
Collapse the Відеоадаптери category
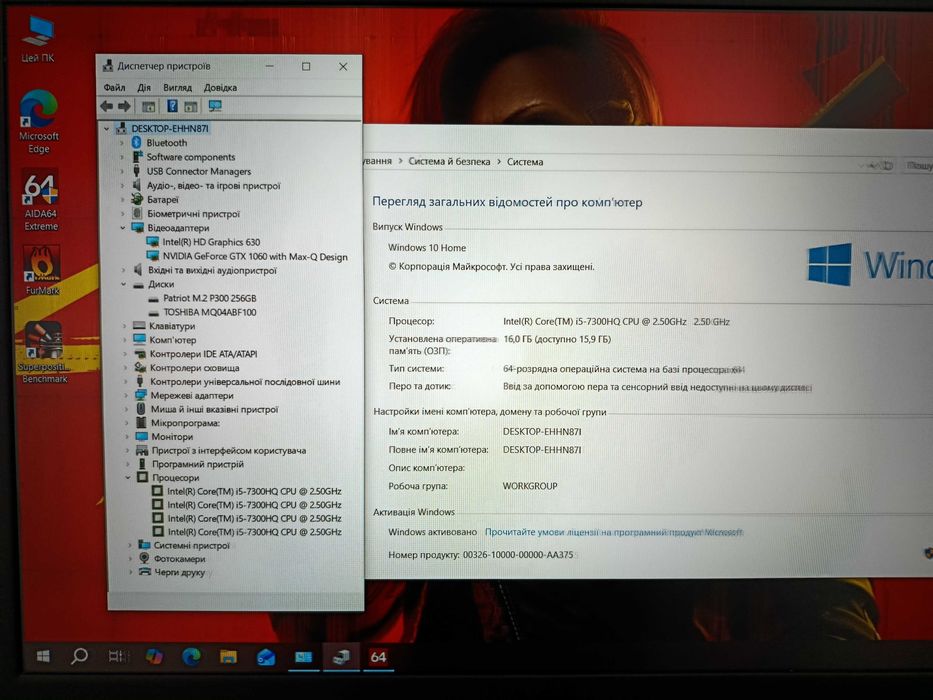pyautogui.click(x=123, y=228)
